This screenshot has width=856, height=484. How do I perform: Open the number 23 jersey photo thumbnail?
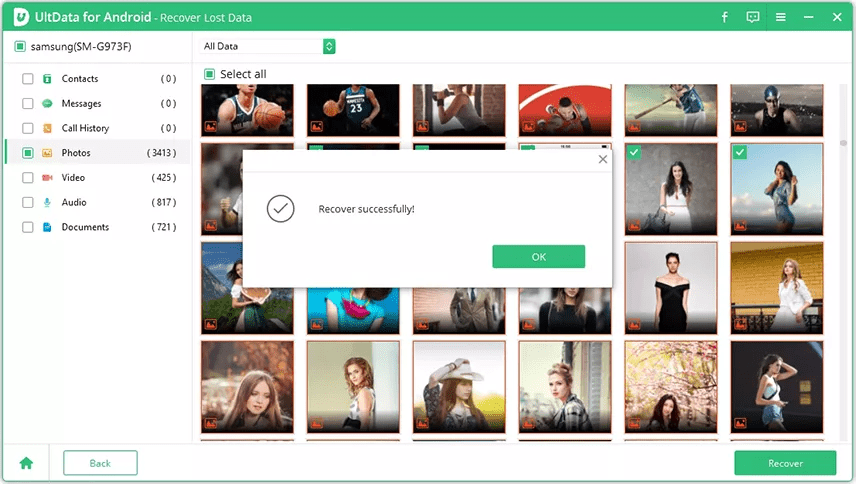click(353, 110)
